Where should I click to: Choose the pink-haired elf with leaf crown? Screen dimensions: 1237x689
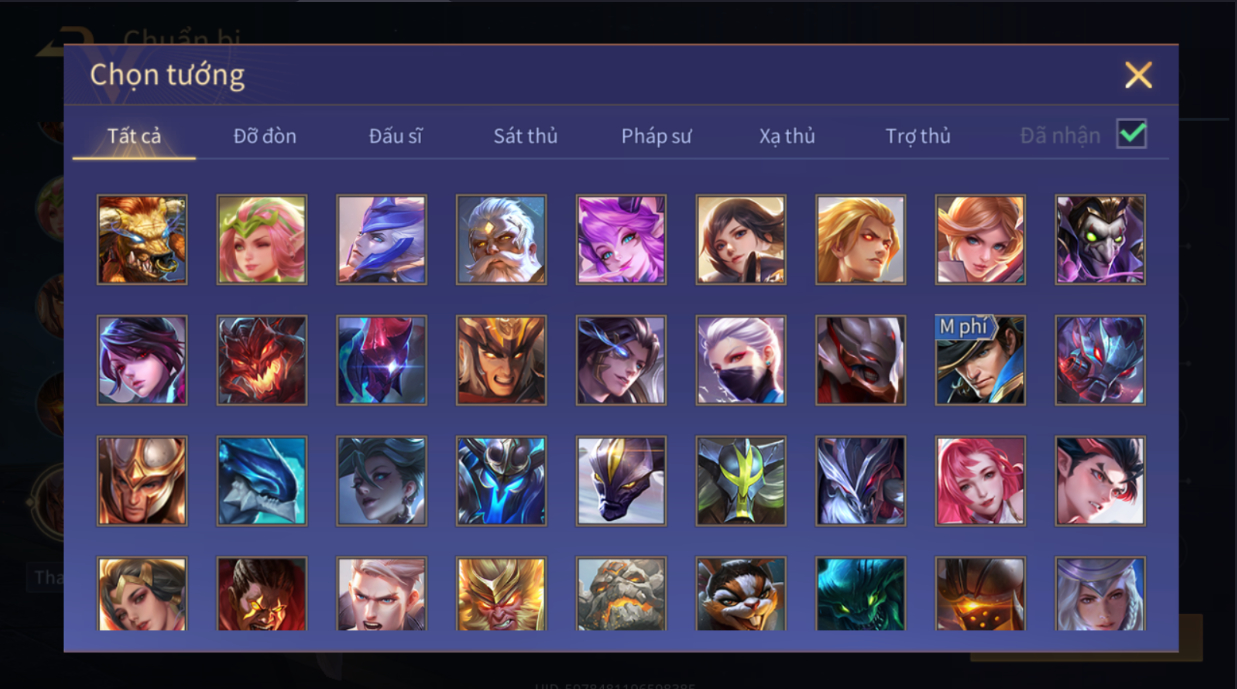click(x=262, y=240)
